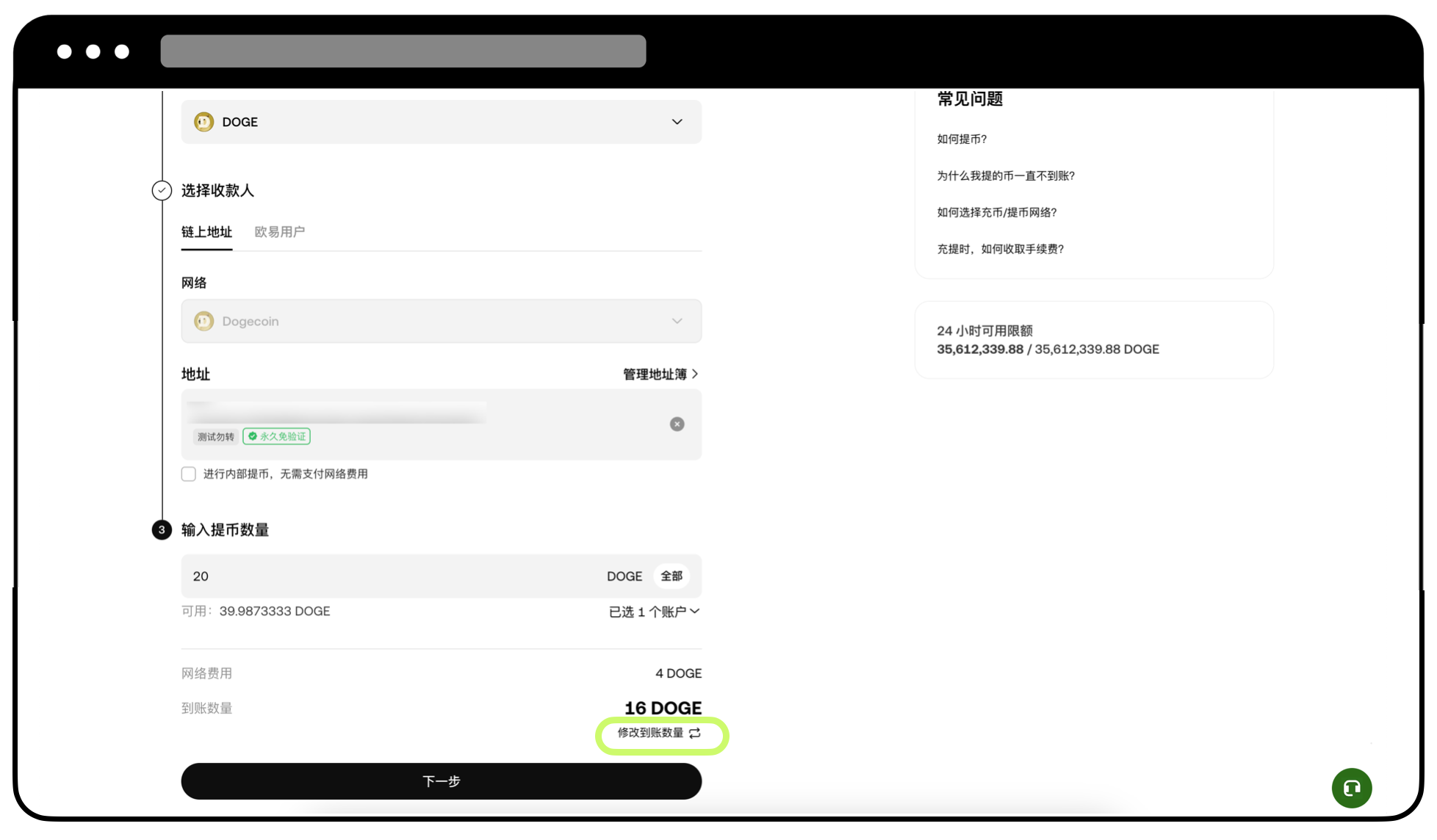The height and width of the screenshot is (840, 1437).
Task: Enable the 进行内部提币 checkbox
Action: point(189,474)
